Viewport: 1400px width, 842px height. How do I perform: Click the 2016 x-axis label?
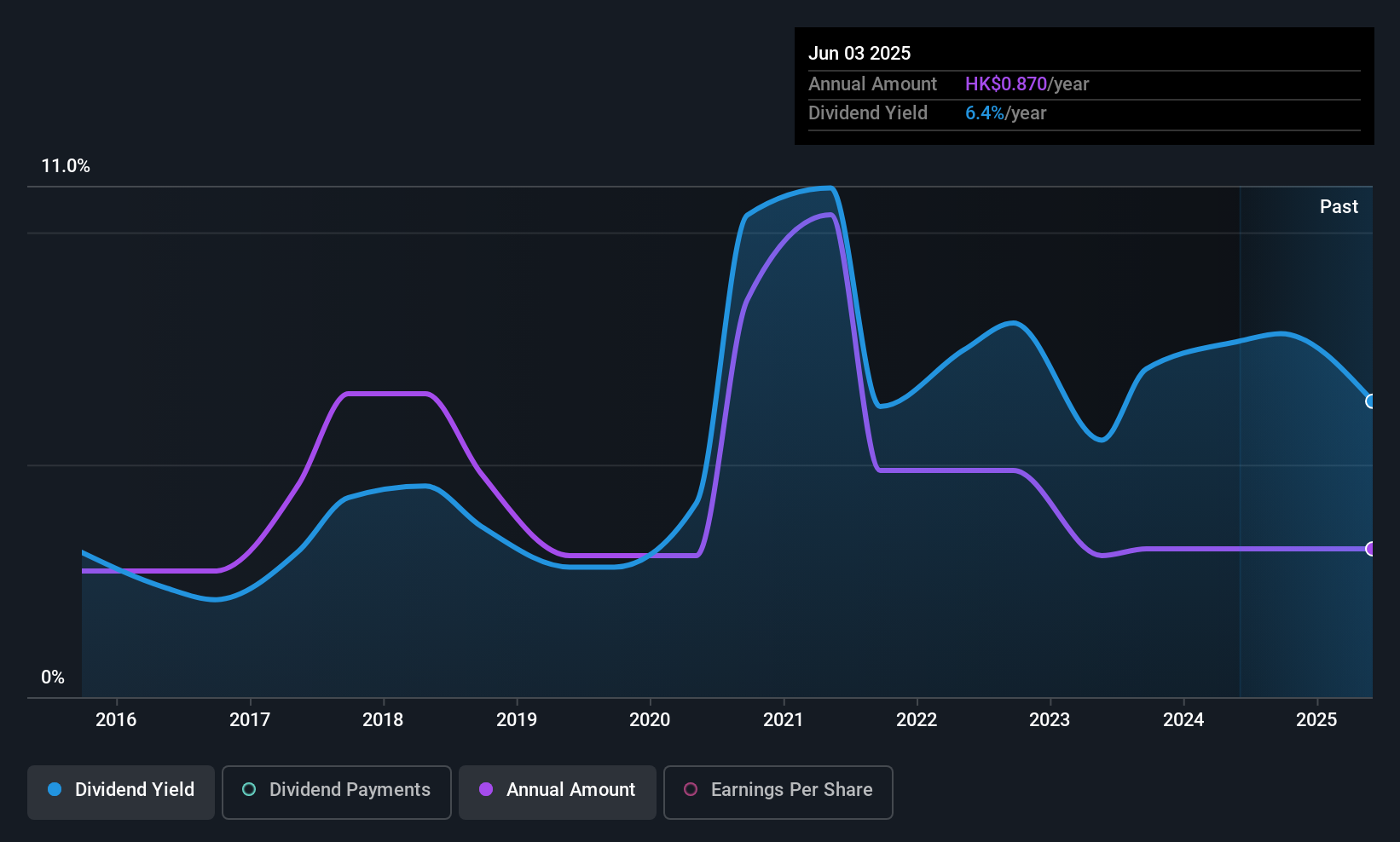click(x=116, y=720)
